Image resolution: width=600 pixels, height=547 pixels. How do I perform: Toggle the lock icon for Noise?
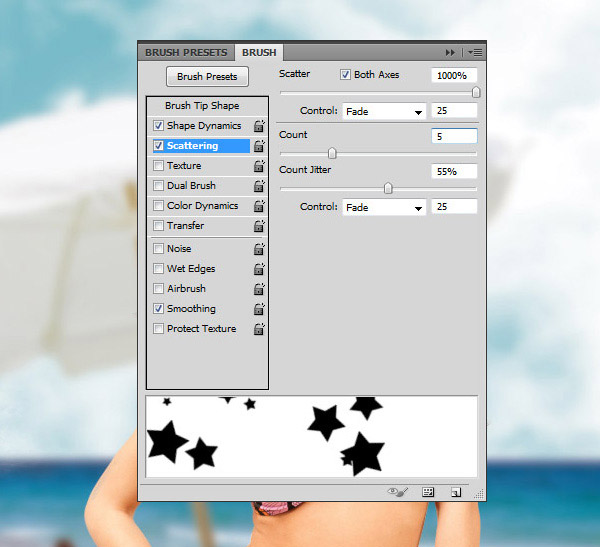pos(259,249)
